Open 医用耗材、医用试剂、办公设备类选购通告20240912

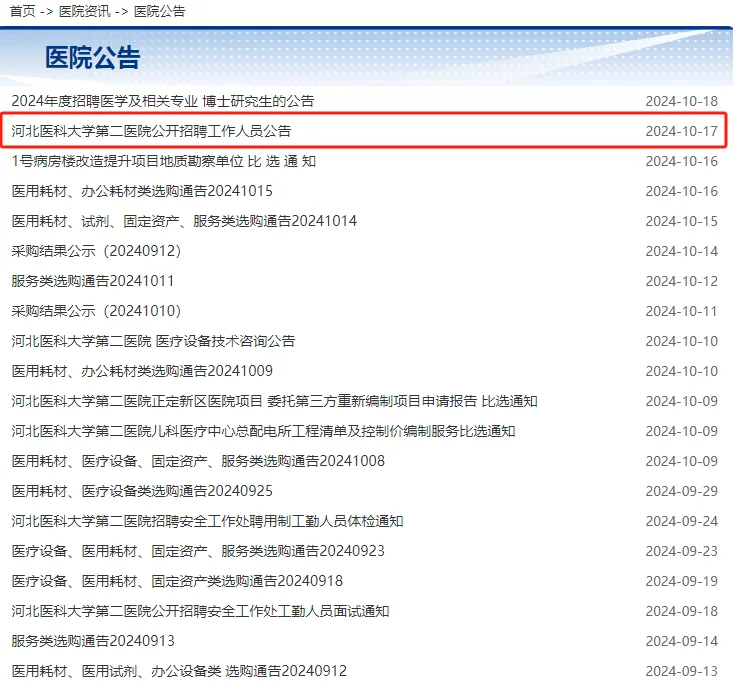[x=179, y=671]
